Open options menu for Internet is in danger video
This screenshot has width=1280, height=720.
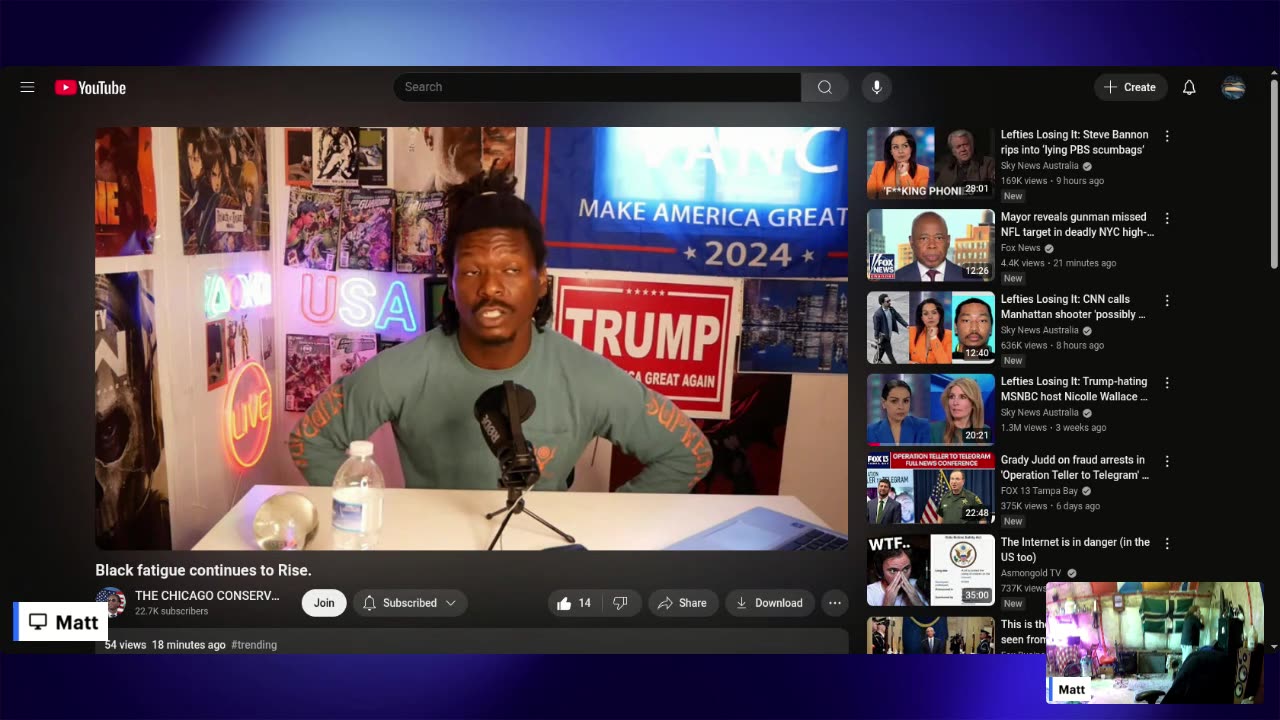(1166, 543)
